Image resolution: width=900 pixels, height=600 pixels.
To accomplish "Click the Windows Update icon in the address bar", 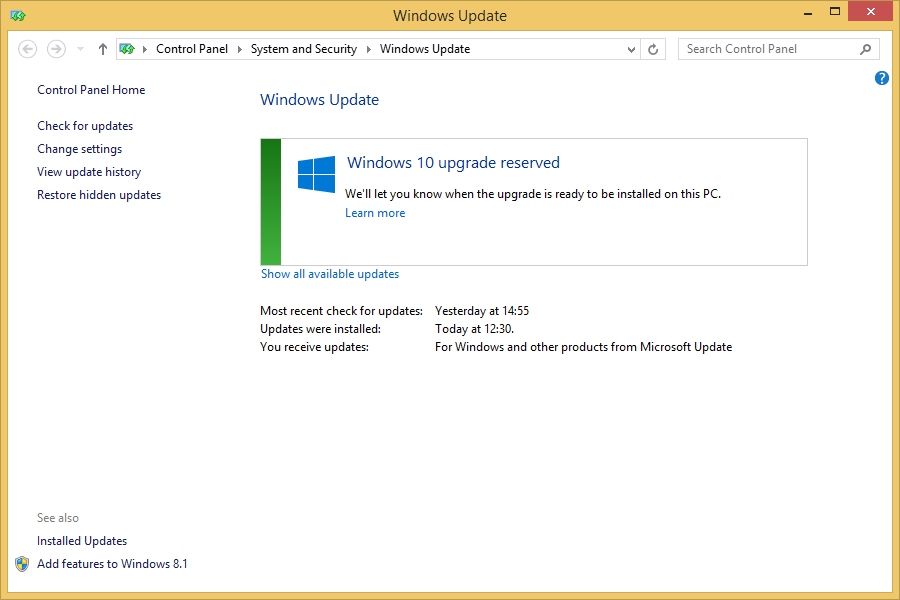I will (127, 49).
